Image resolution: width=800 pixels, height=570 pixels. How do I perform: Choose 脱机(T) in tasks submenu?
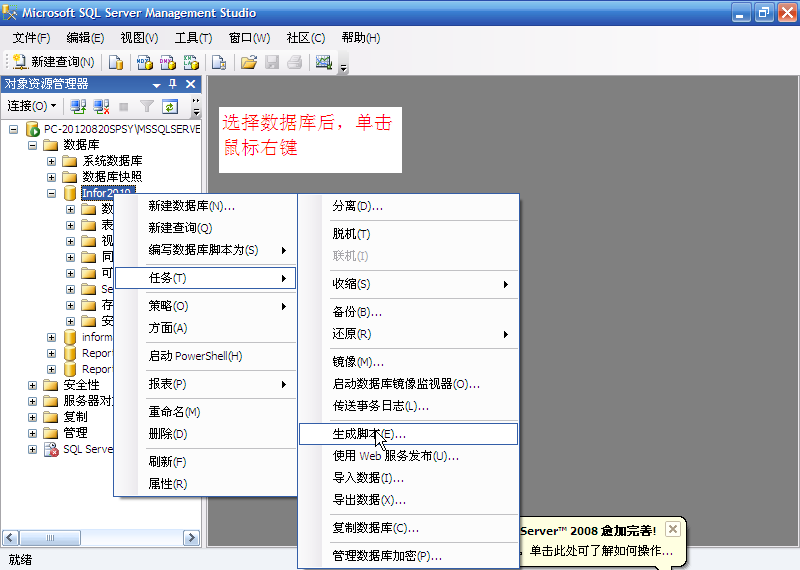[408, 234]
